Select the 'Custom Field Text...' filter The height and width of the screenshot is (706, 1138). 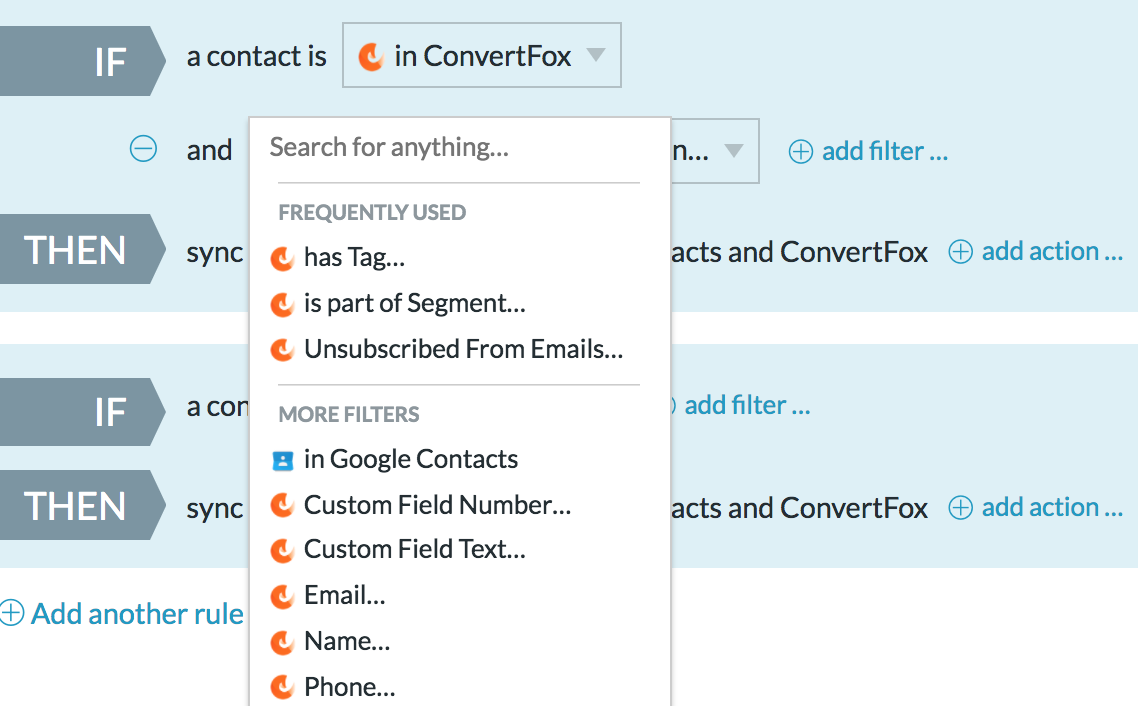tap(414, 549)
